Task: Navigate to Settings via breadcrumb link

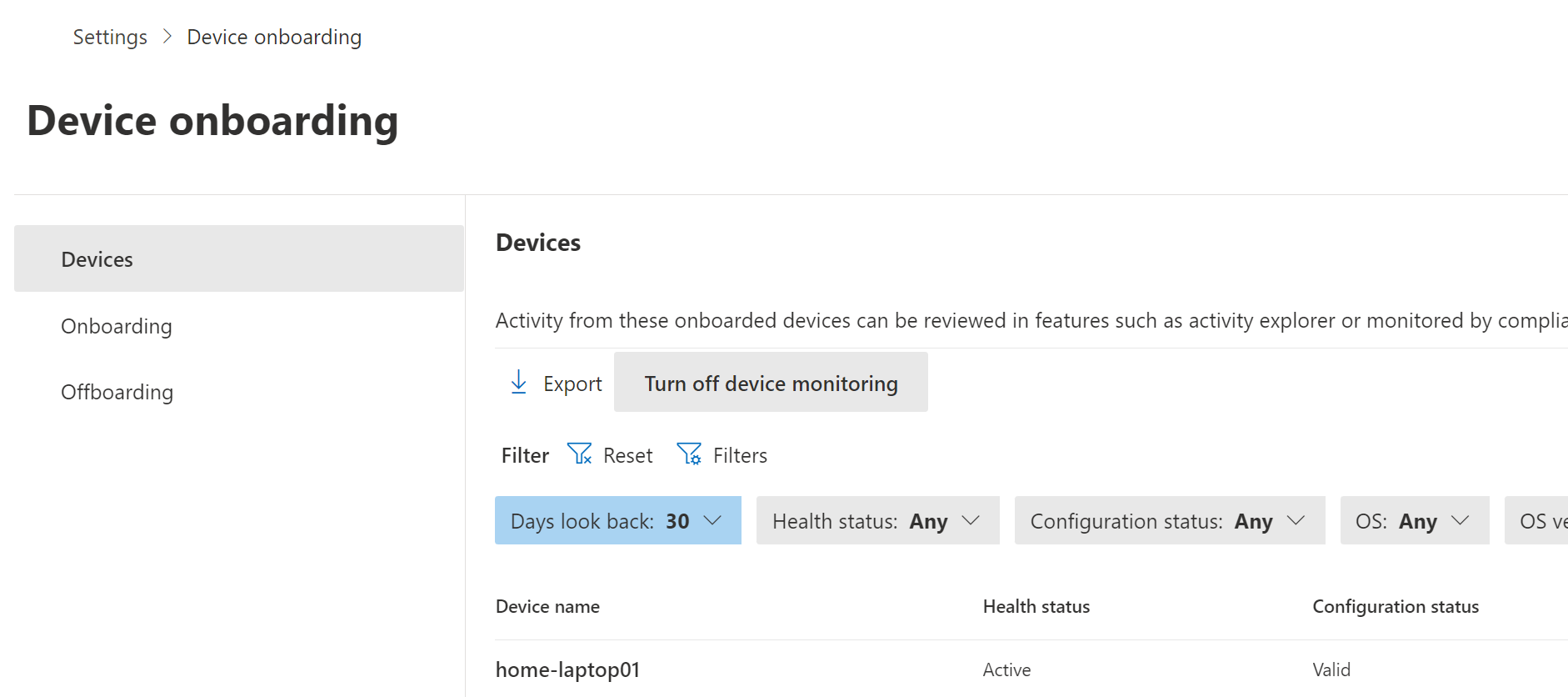Action: [110, 38]
